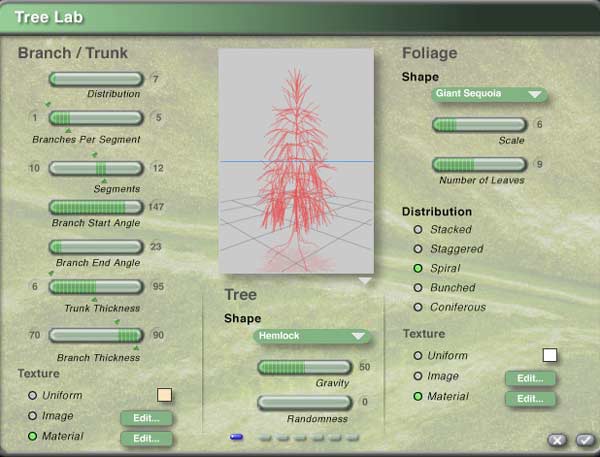Click the last gray memory dot
Viewport: 600px width, 457px height.
[352, 437]
